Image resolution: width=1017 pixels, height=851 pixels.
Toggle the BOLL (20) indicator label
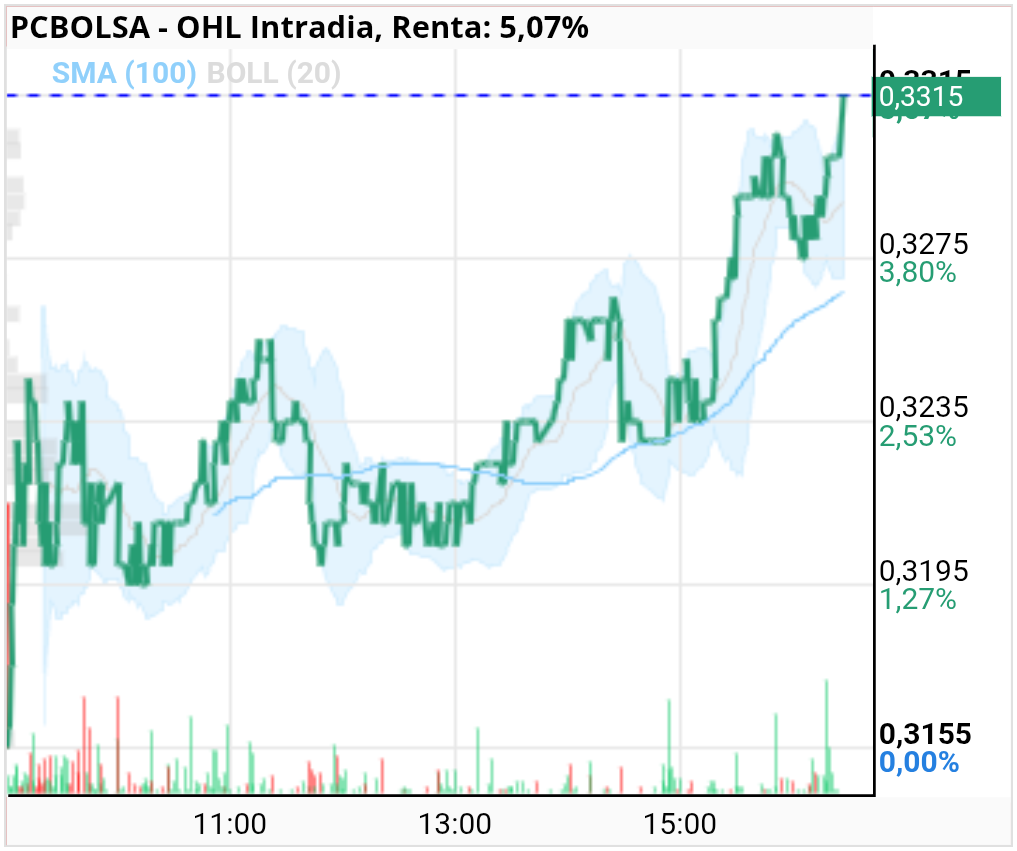(x=273, y=73)
